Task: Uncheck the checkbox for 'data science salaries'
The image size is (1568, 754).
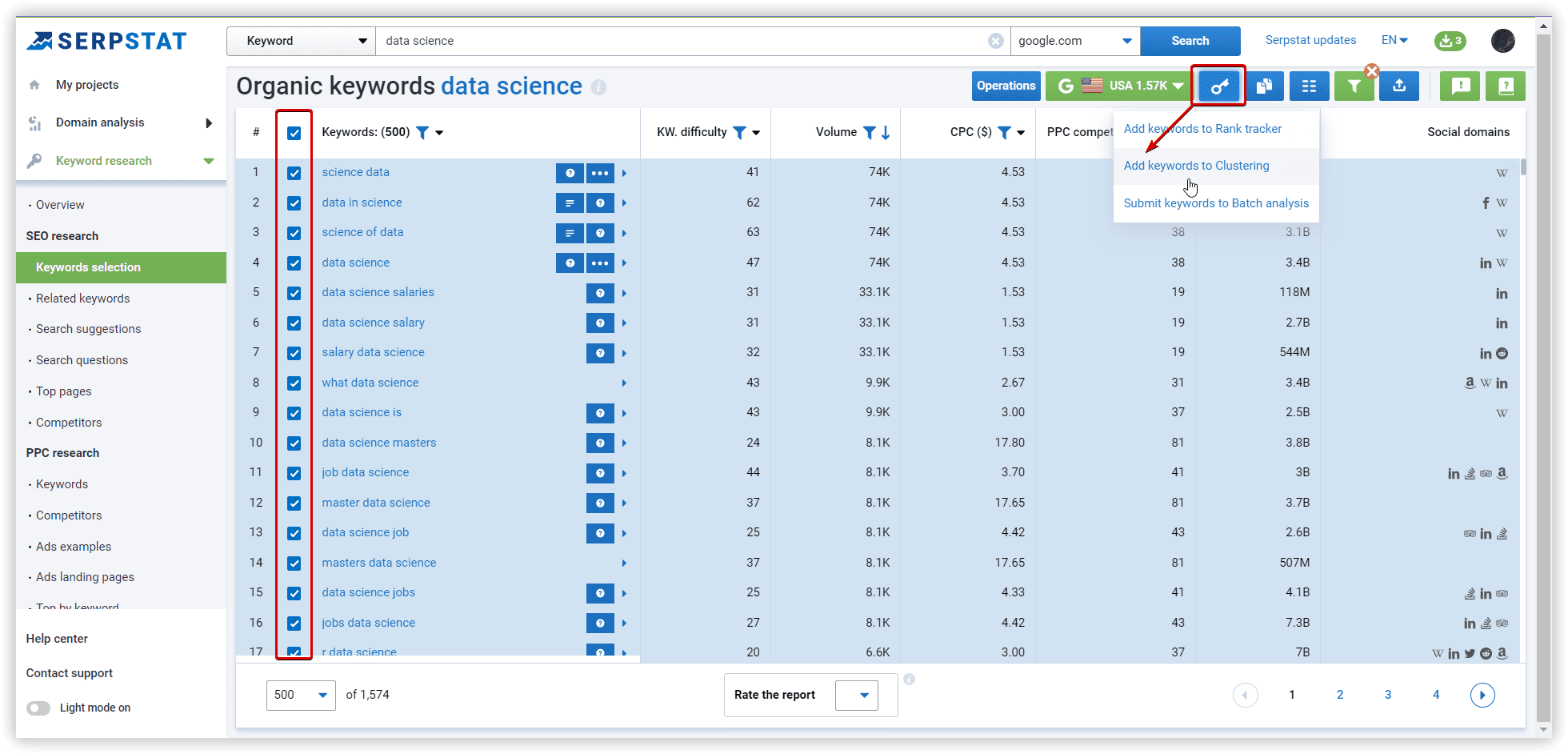Action: (294, 293)
